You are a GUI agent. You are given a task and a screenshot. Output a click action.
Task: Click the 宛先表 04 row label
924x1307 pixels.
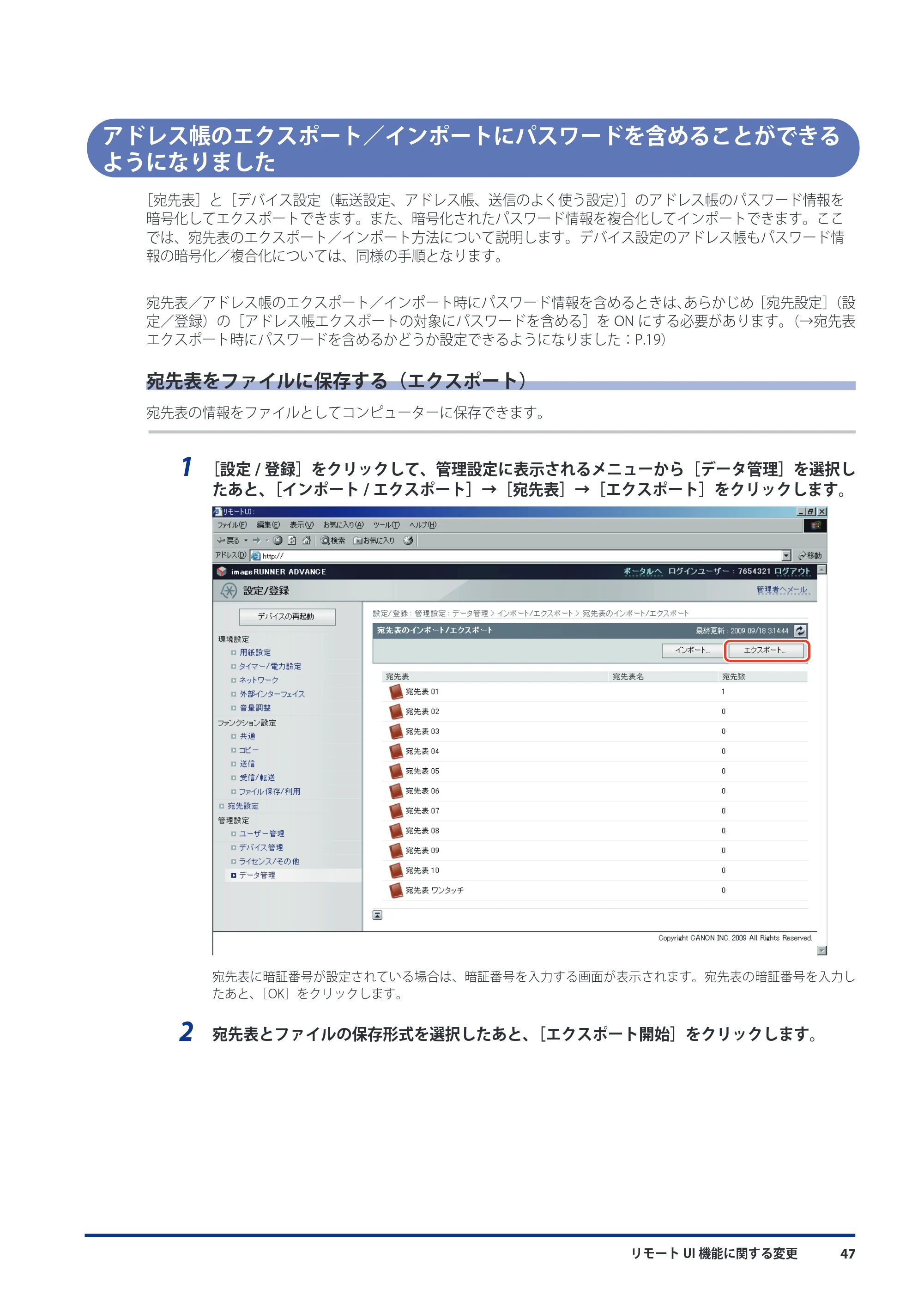(x=422, y=751)
